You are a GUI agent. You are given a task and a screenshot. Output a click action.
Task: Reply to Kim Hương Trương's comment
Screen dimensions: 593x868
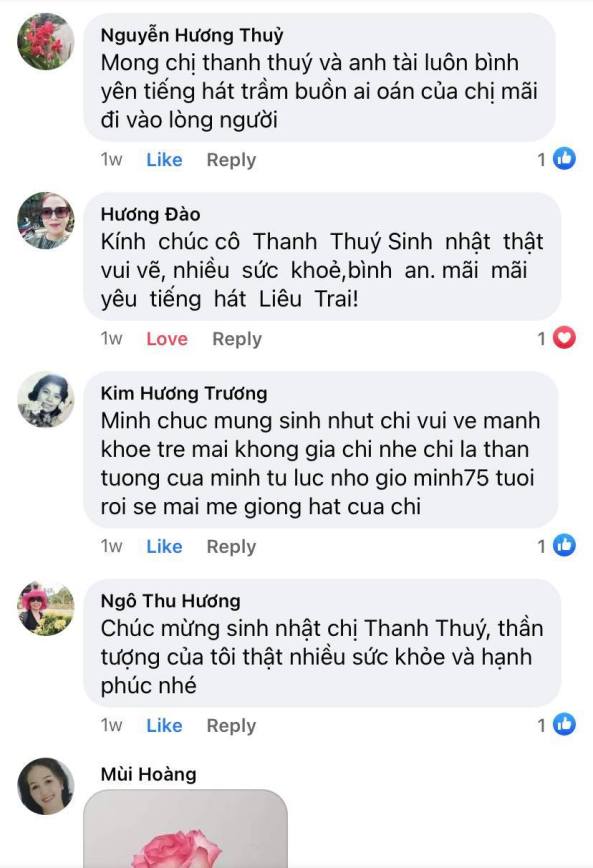(x=231, y=546)
